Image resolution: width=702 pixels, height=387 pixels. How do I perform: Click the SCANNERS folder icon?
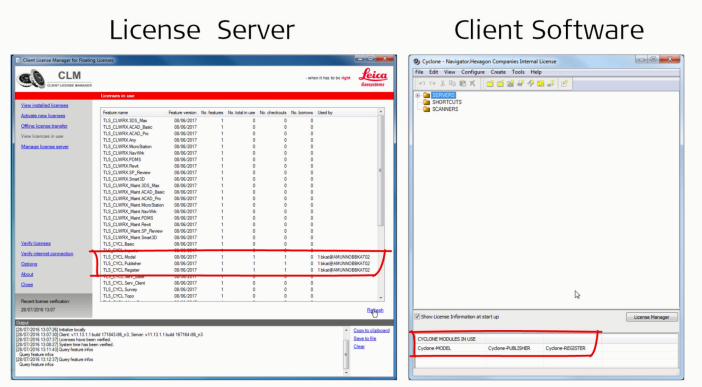coord(426,109)
